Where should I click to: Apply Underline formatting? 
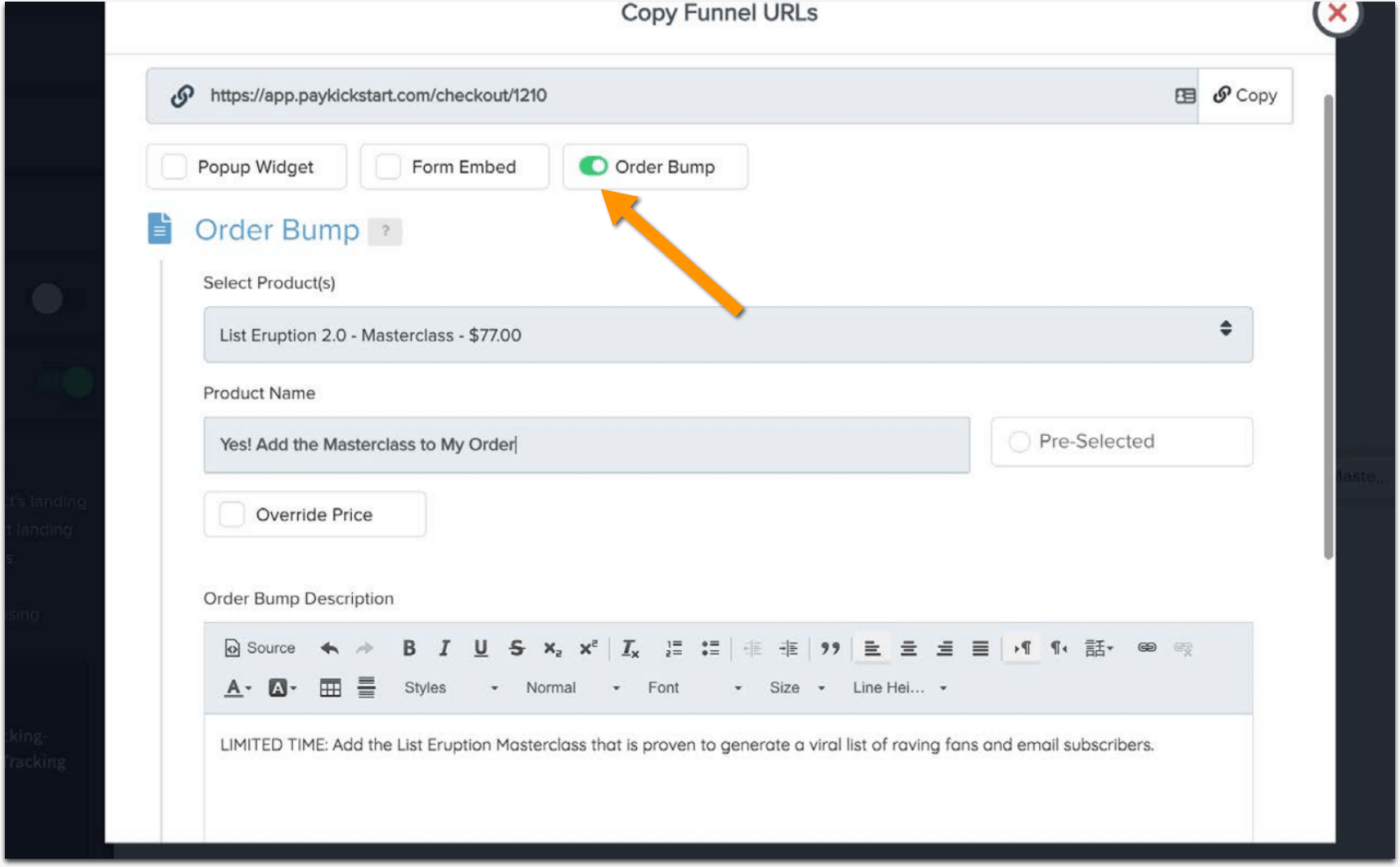coord(481,648)
